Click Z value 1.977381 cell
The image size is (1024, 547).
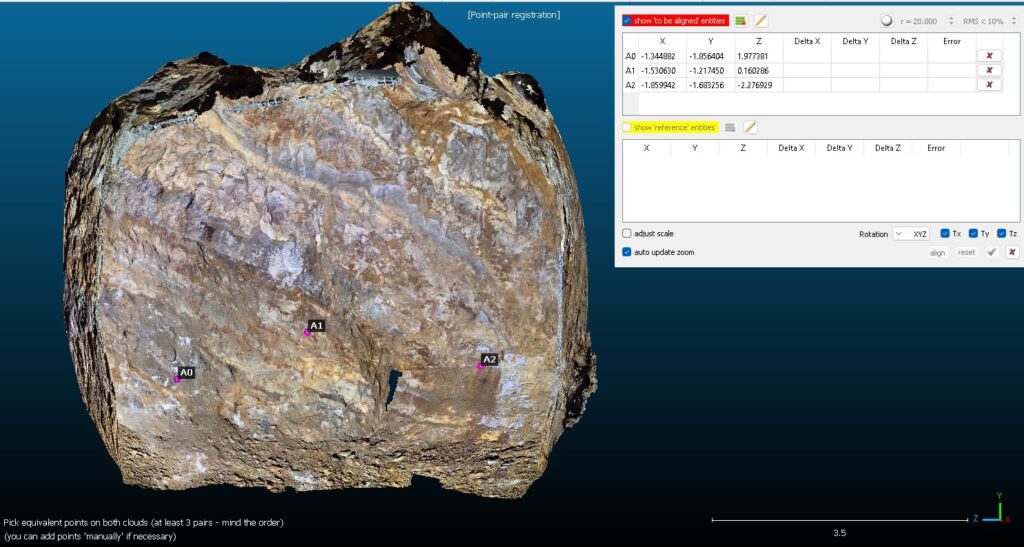tap(759, 56)
